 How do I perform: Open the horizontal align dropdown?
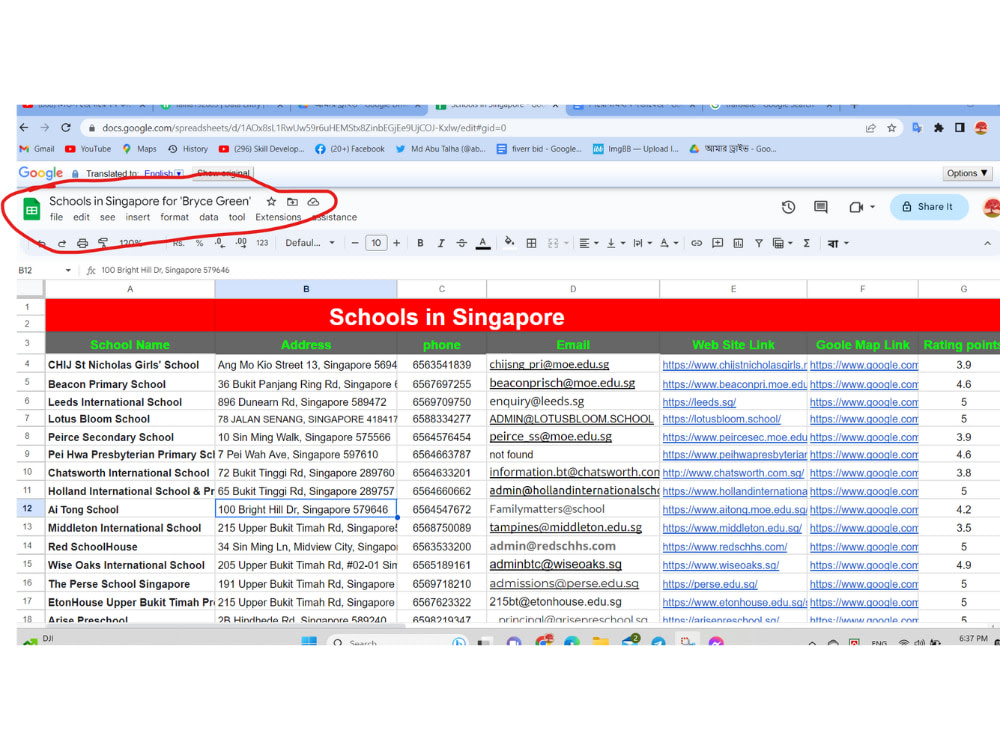click(x=589, y=243)
